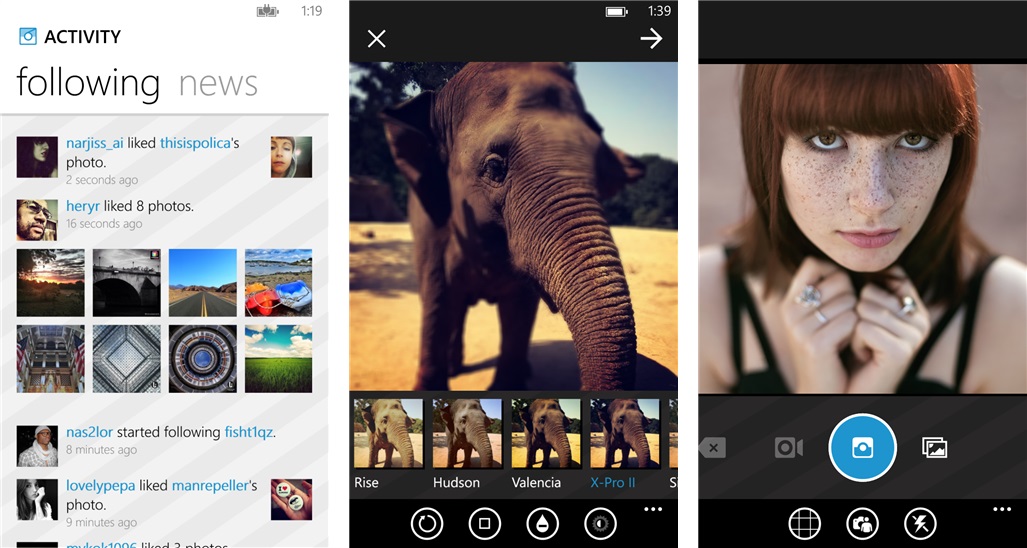Click "2 seconds ago" timestamp
Screen dimensions: 1027x548
click(x=102, y=180)
